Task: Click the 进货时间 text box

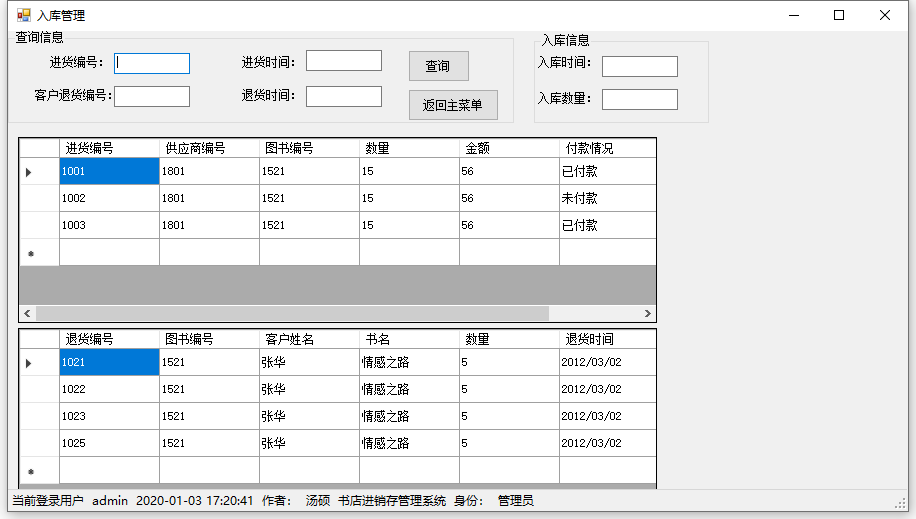Action: [344, 61]
